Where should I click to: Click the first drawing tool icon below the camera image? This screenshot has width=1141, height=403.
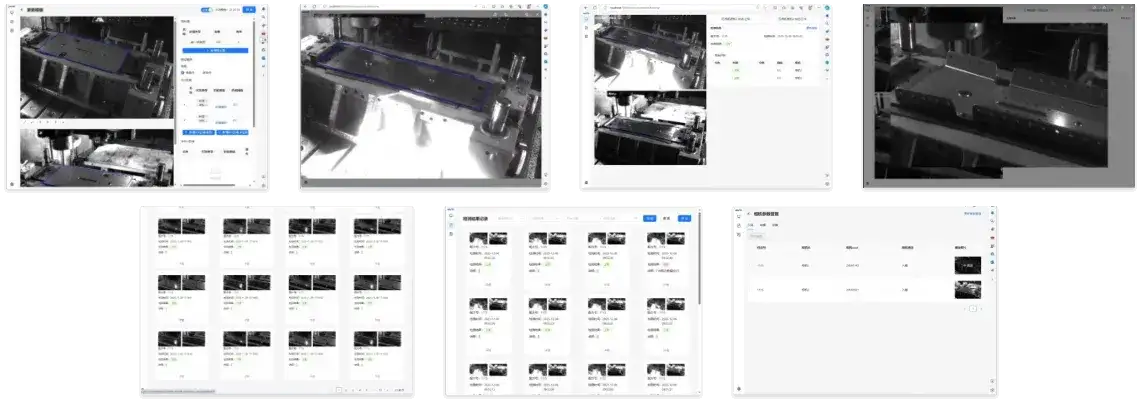(x=24, y=122)
